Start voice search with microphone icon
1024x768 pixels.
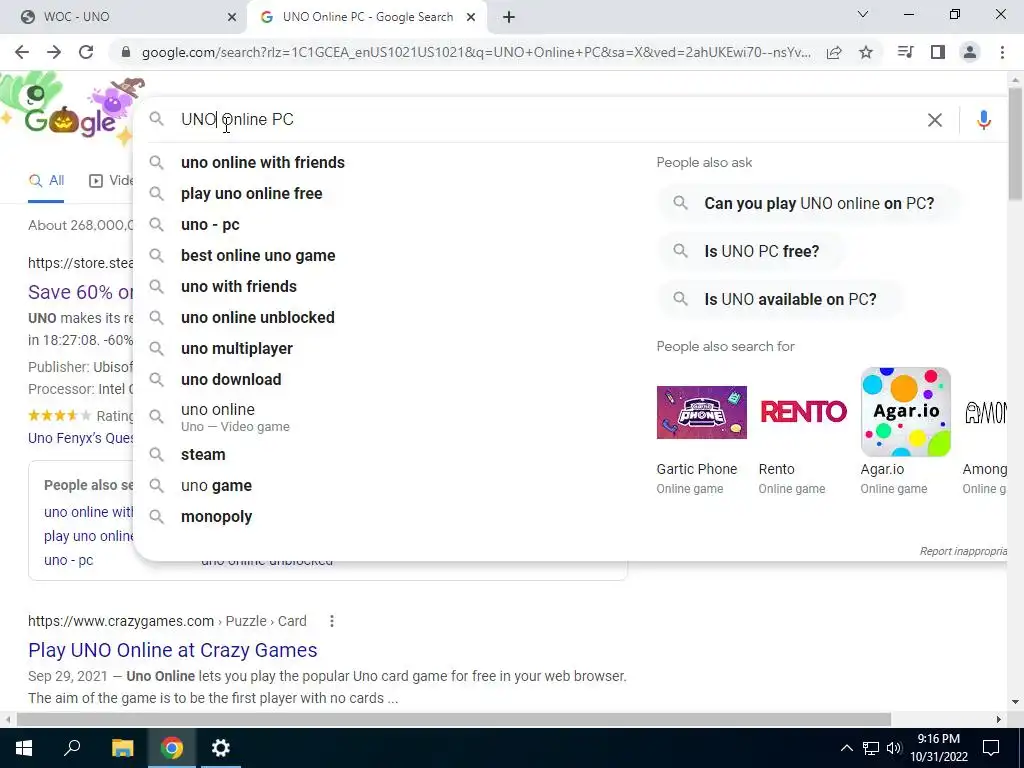(984, 120)
